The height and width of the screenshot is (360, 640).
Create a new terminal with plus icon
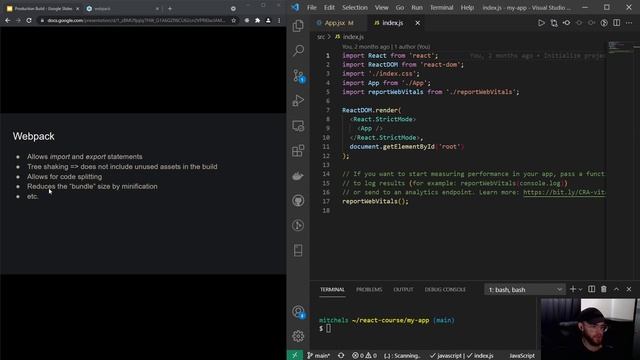tap(572, 289)
